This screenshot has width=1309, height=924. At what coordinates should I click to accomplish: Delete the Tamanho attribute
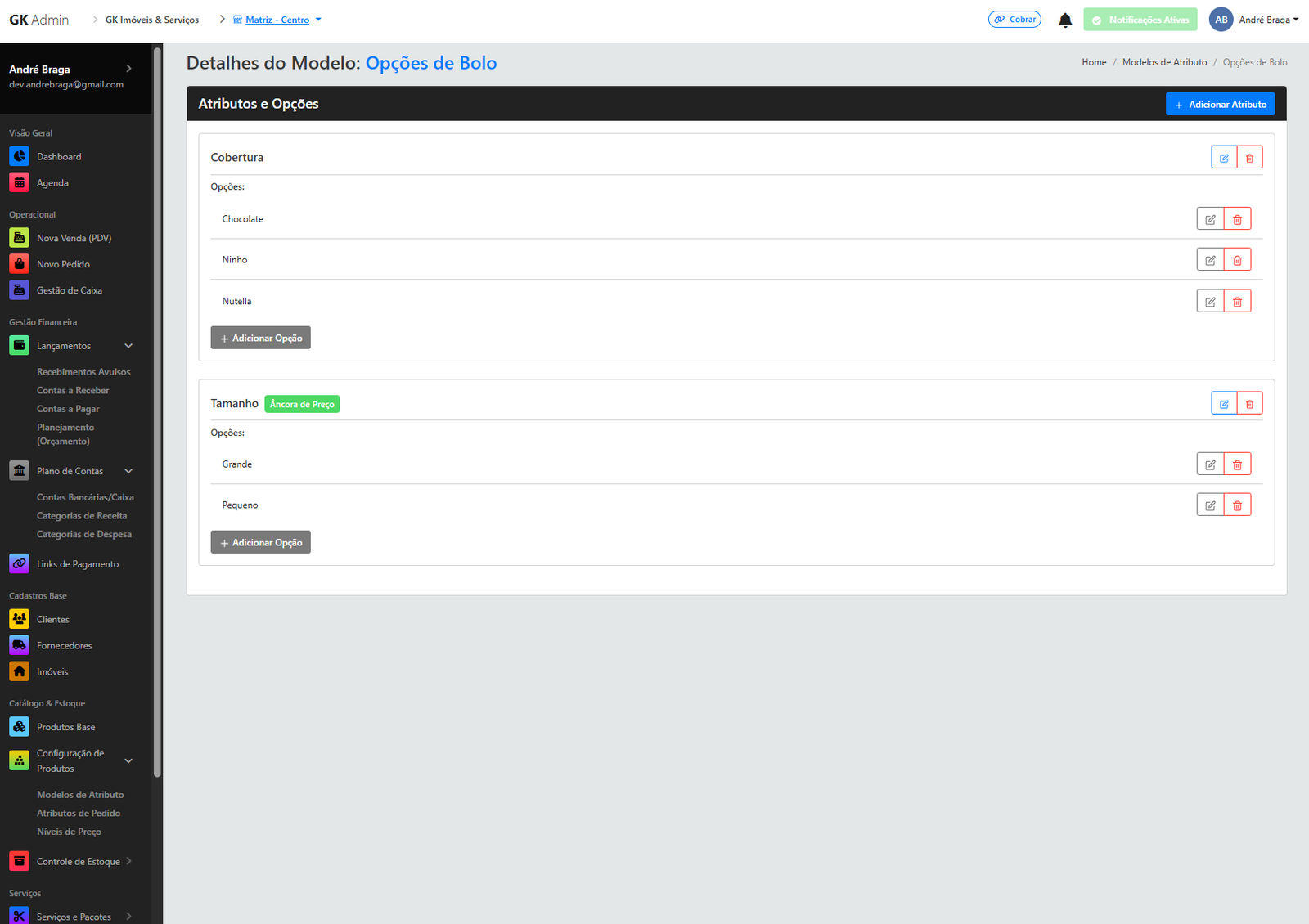click(1249, 404)
